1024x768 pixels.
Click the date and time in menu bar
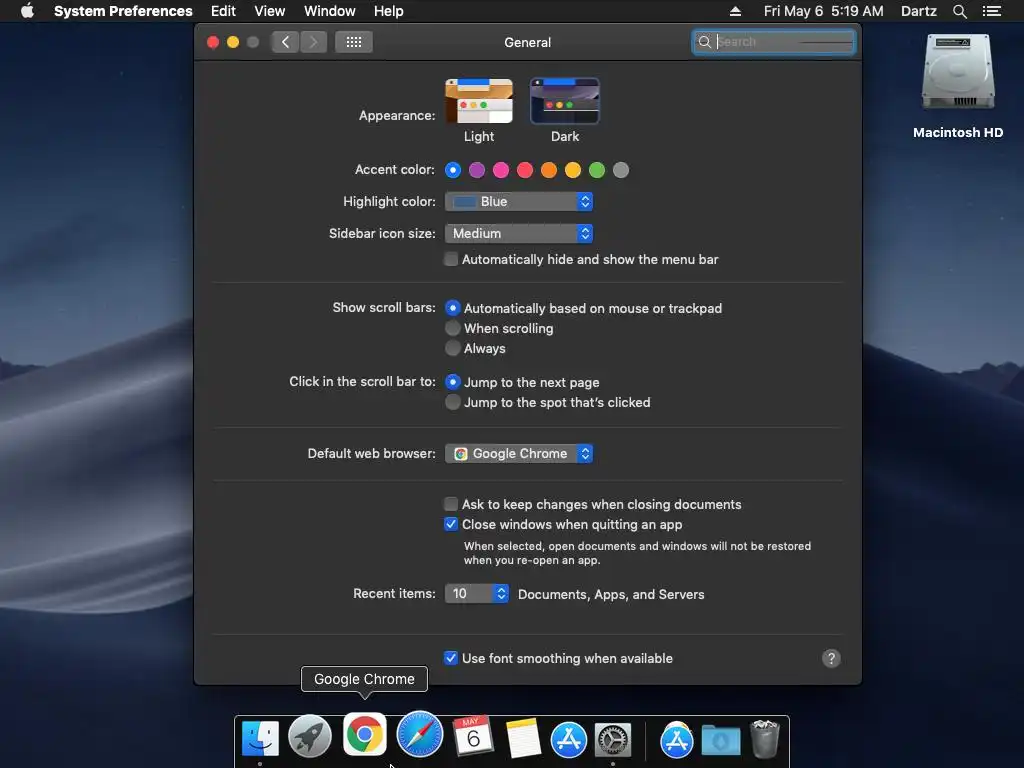tap(824, 11)
